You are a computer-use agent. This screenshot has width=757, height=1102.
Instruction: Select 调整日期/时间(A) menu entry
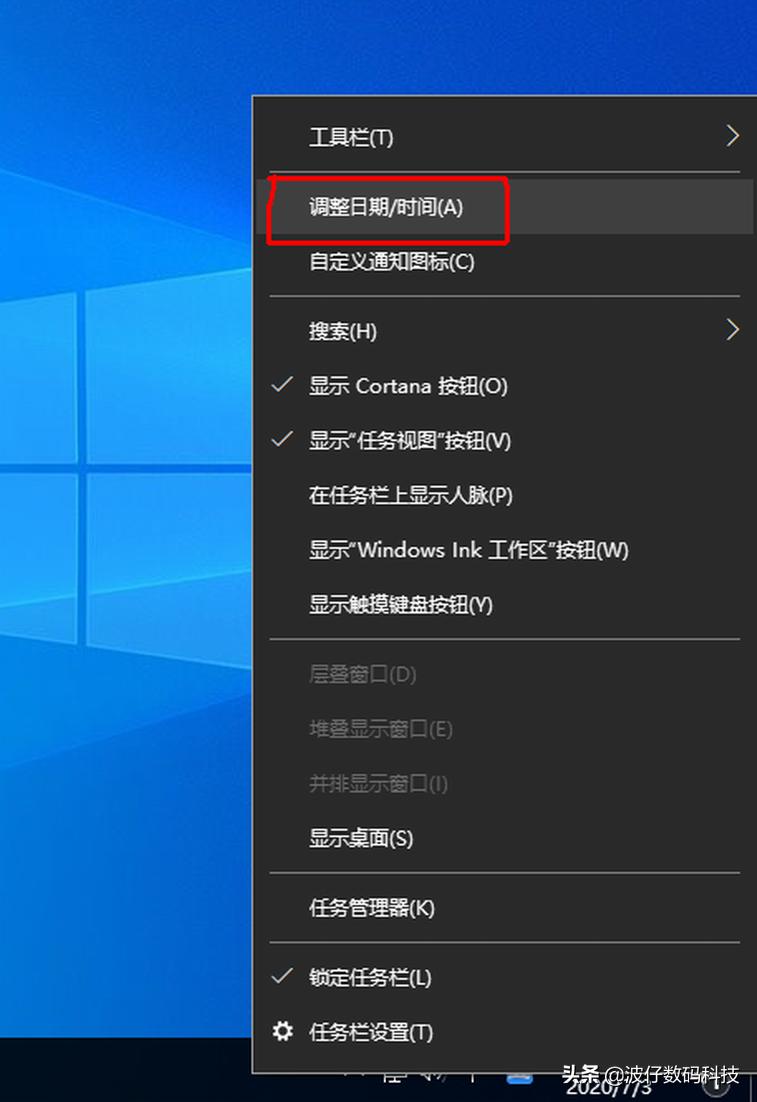pos(504,207)
